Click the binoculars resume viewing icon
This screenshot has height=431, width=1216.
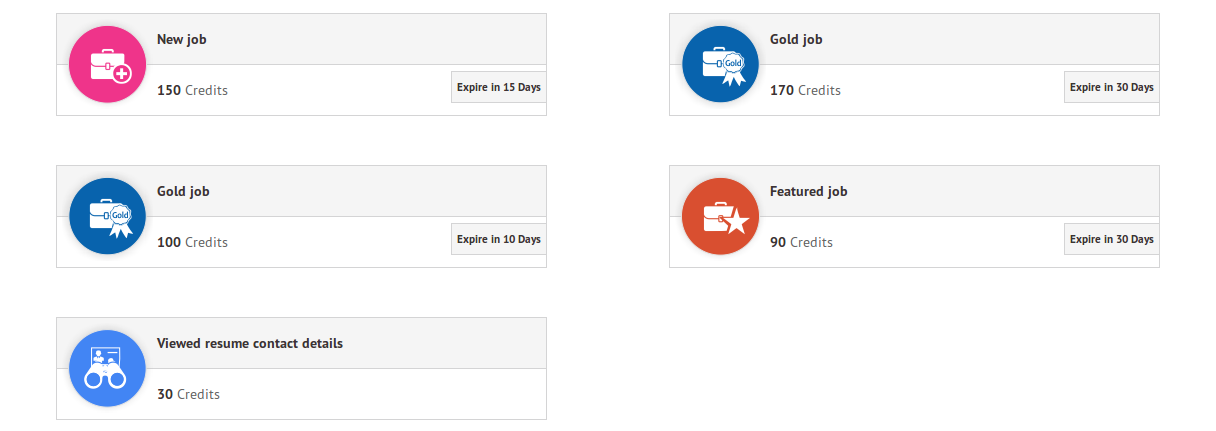(x=107, y=368)
